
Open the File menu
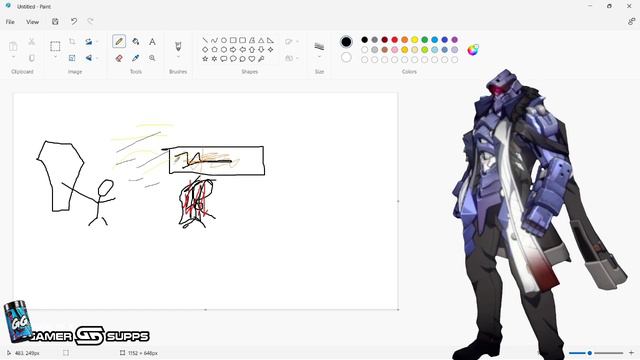click(x=10, y=22)
